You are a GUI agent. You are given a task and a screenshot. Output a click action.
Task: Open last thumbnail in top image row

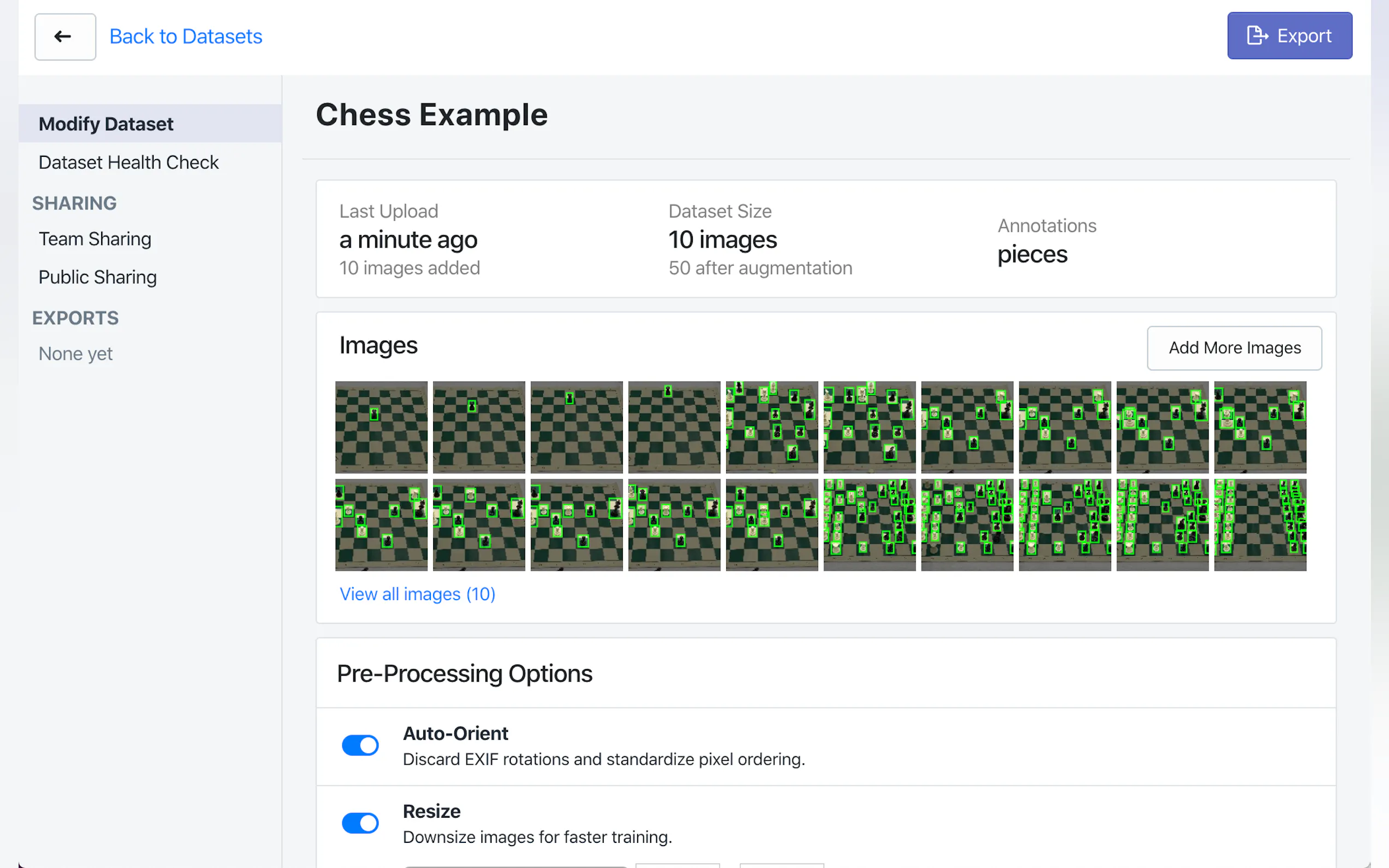(x=1260, y=427)
